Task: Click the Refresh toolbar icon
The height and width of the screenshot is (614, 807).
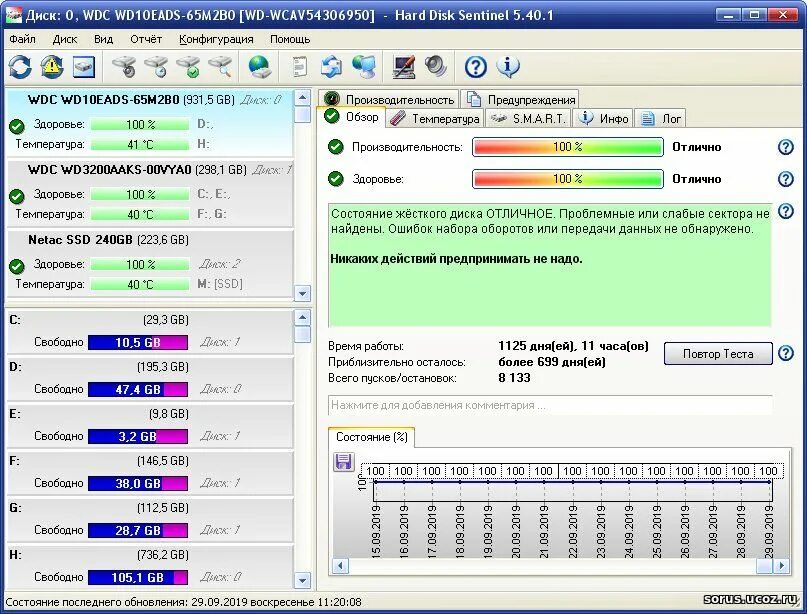Action: [20, 67]
